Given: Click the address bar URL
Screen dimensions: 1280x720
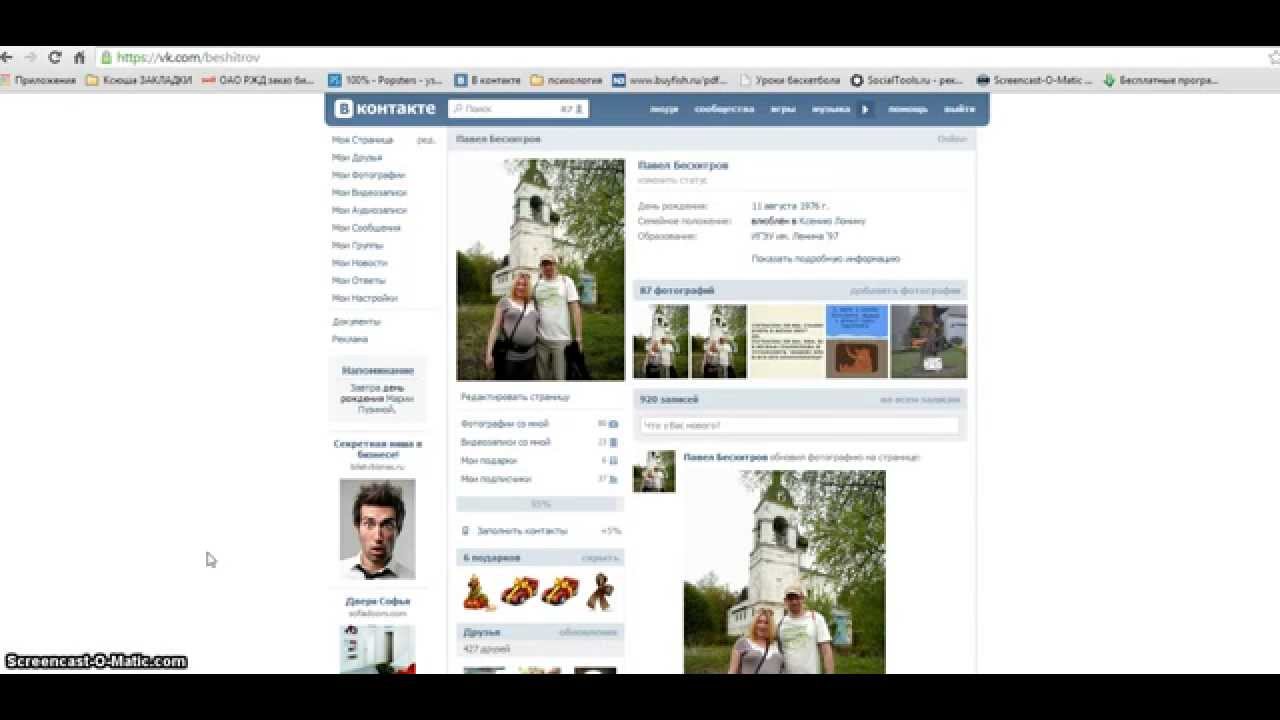Looking at the screenshot, I should [x=189, y=58].
